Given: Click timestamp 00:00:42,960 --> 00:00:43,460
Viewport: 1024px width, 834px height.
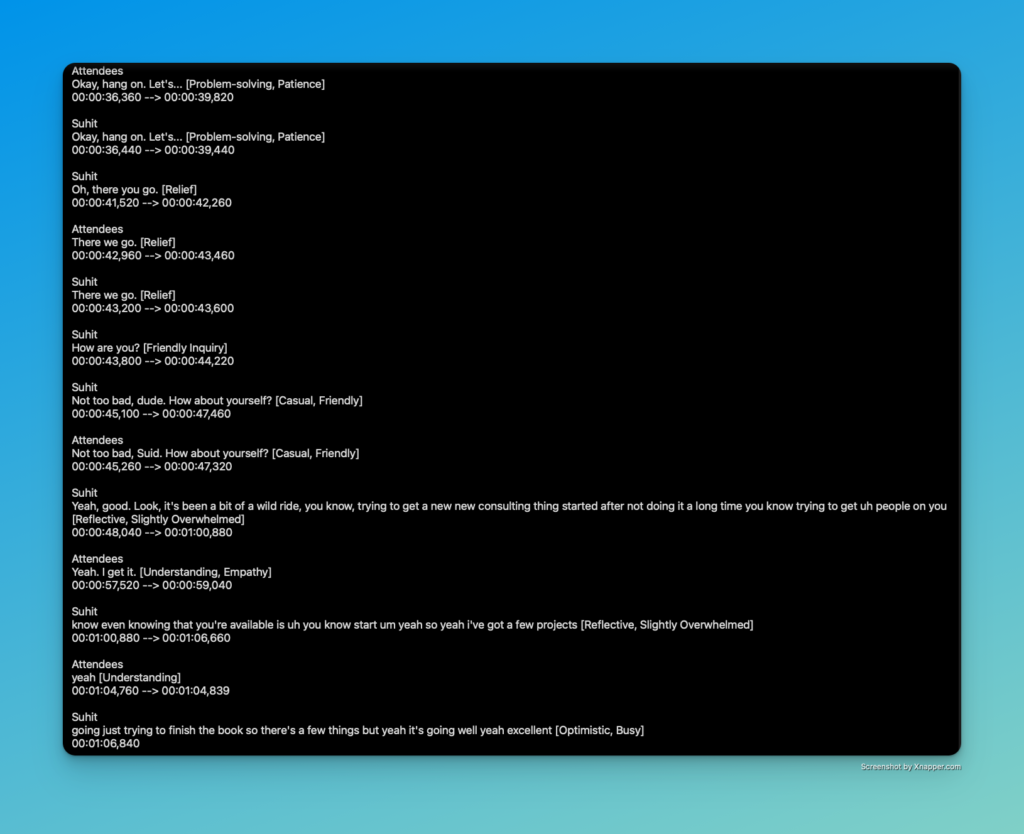Looking at the screenshot, I should coord(152,256).
